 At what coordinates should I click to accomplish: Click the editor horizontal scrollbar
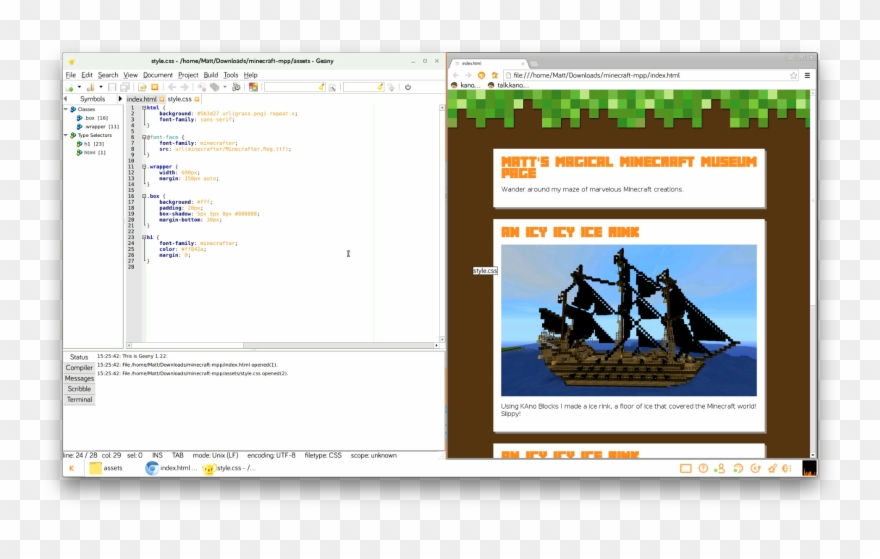point(282,345)
